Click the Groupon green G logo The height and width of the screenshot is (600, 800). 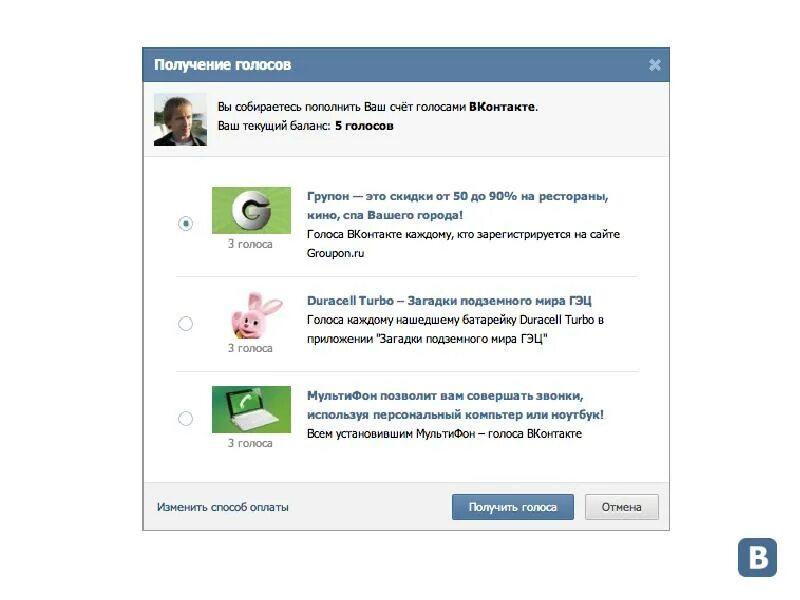[251, 210]
